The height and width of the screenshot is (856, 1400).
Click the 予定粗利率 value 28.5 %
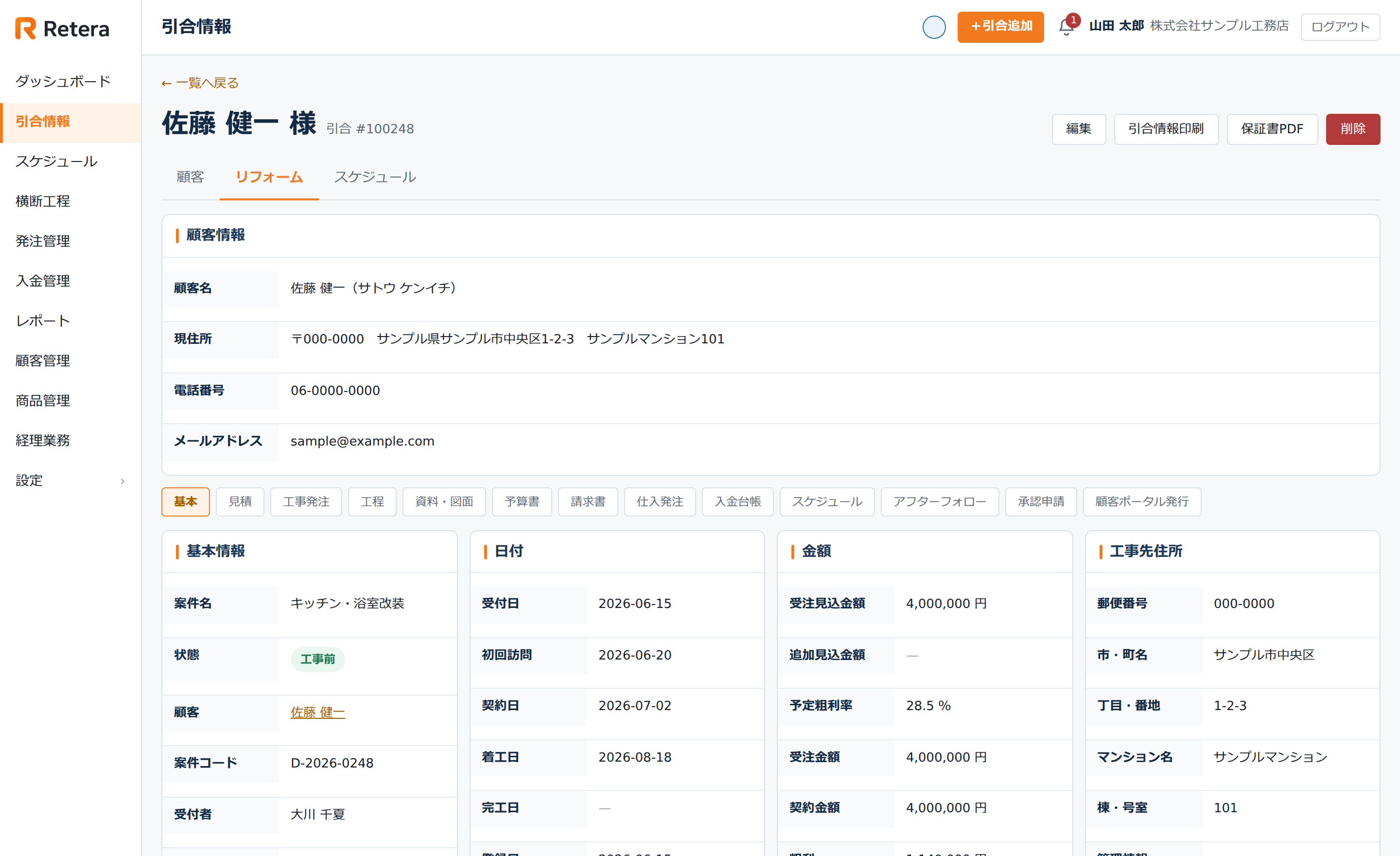coord(928,705)
